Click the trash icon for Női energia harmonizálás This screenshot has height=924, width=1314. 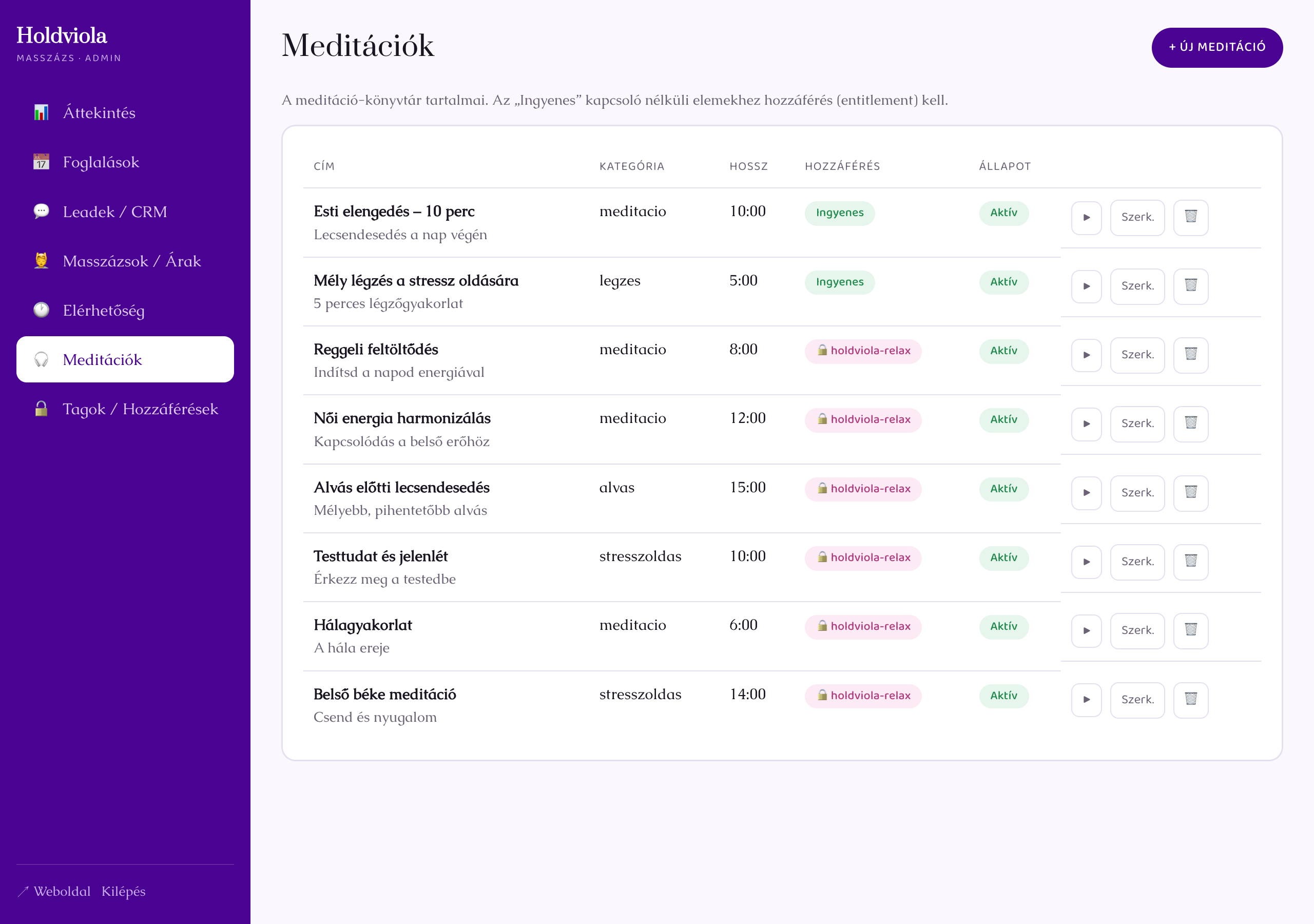pos(1190,423)
